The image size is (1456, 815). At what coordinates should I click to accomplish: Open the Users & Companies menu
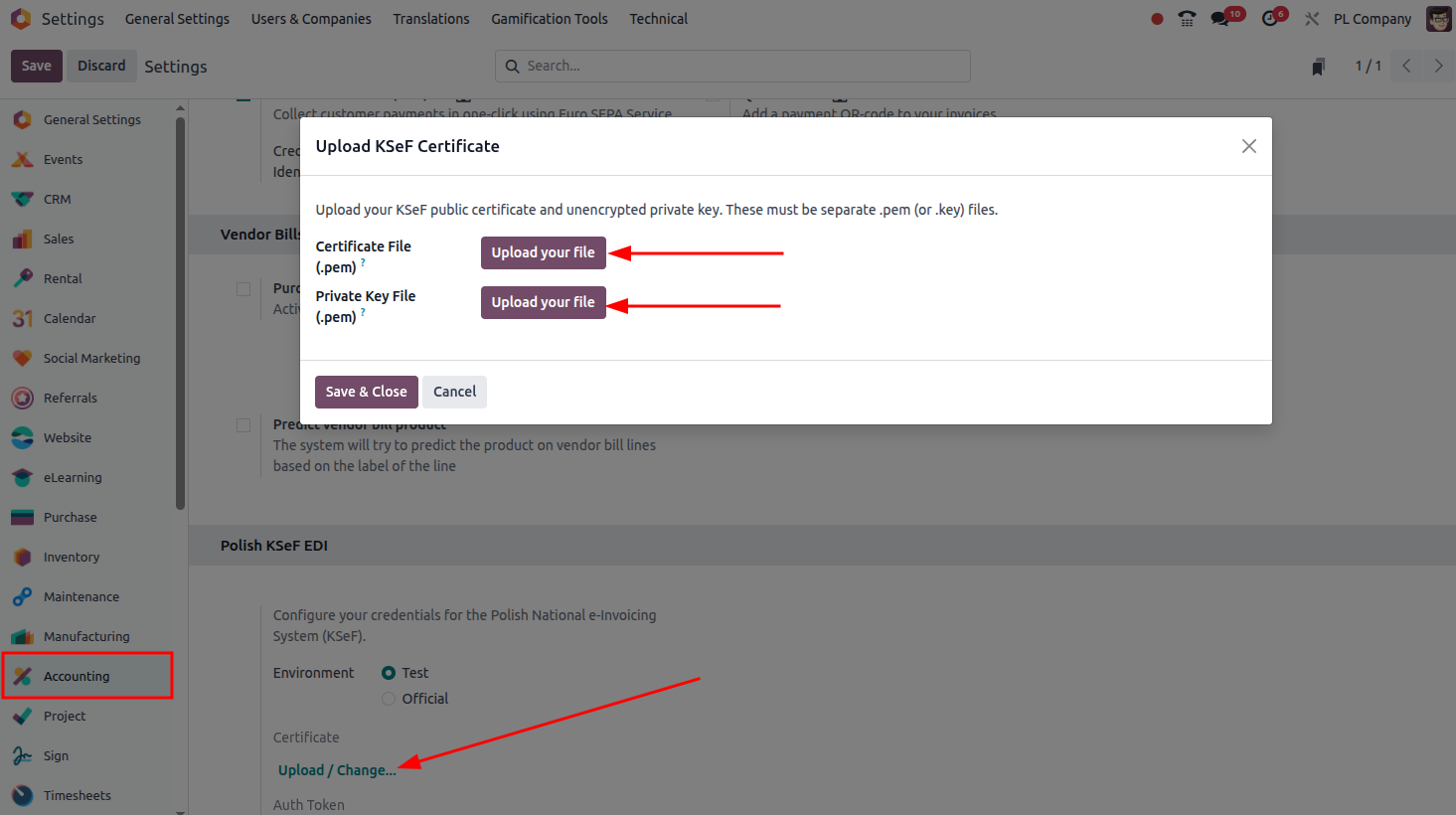(311, 19)
